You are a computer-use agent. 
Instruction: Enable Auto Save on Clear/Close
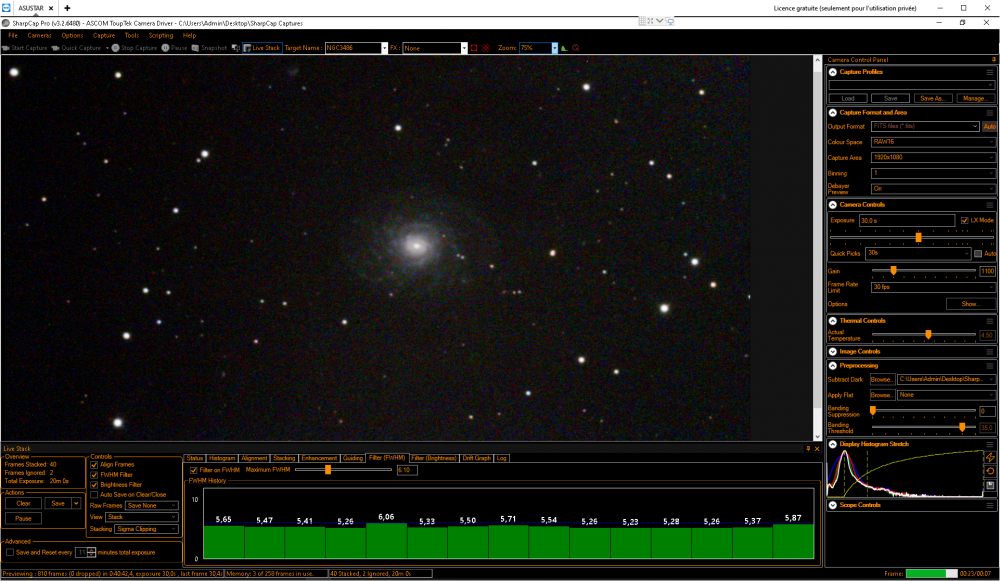(x=94, y=494)
